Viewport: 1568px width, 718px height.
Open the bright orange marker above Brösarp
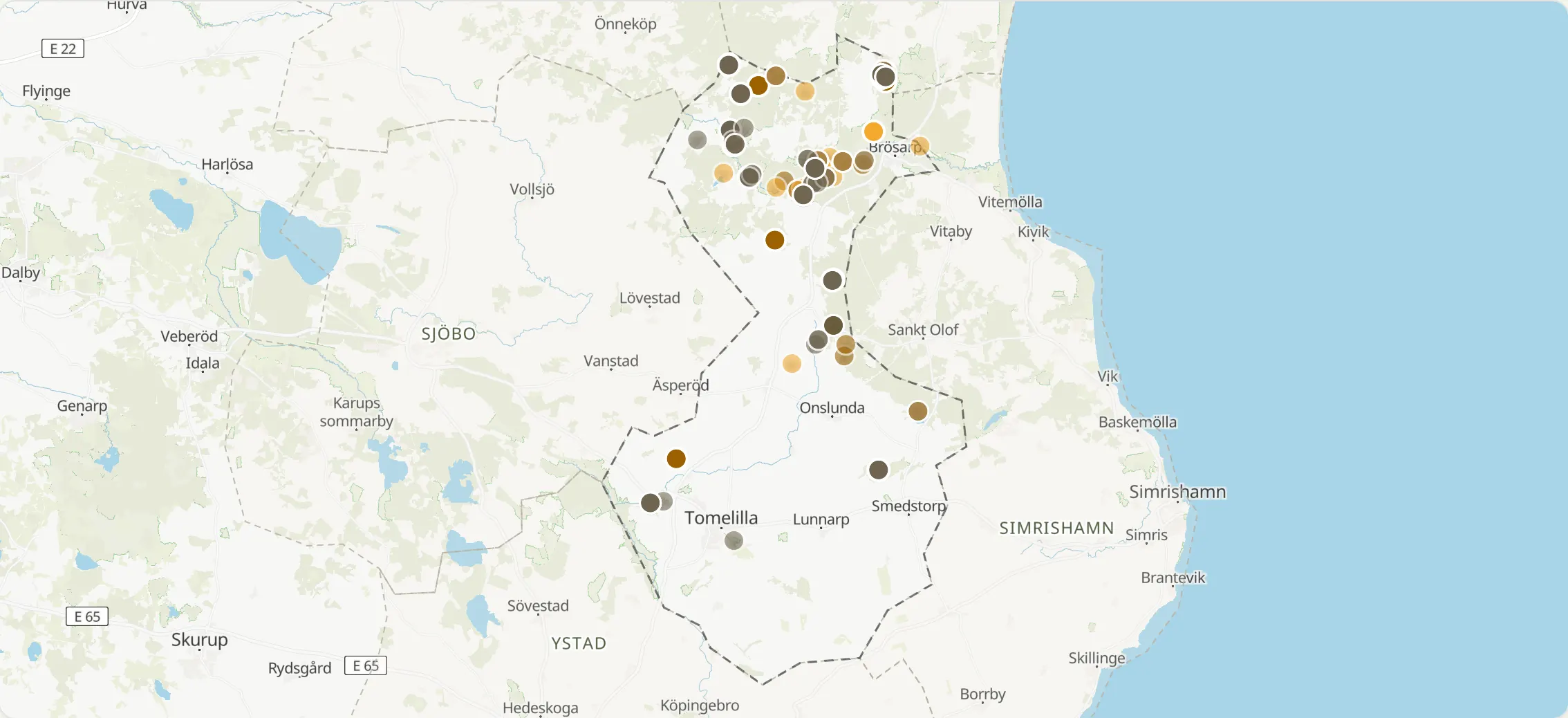[x=873, y=131]
